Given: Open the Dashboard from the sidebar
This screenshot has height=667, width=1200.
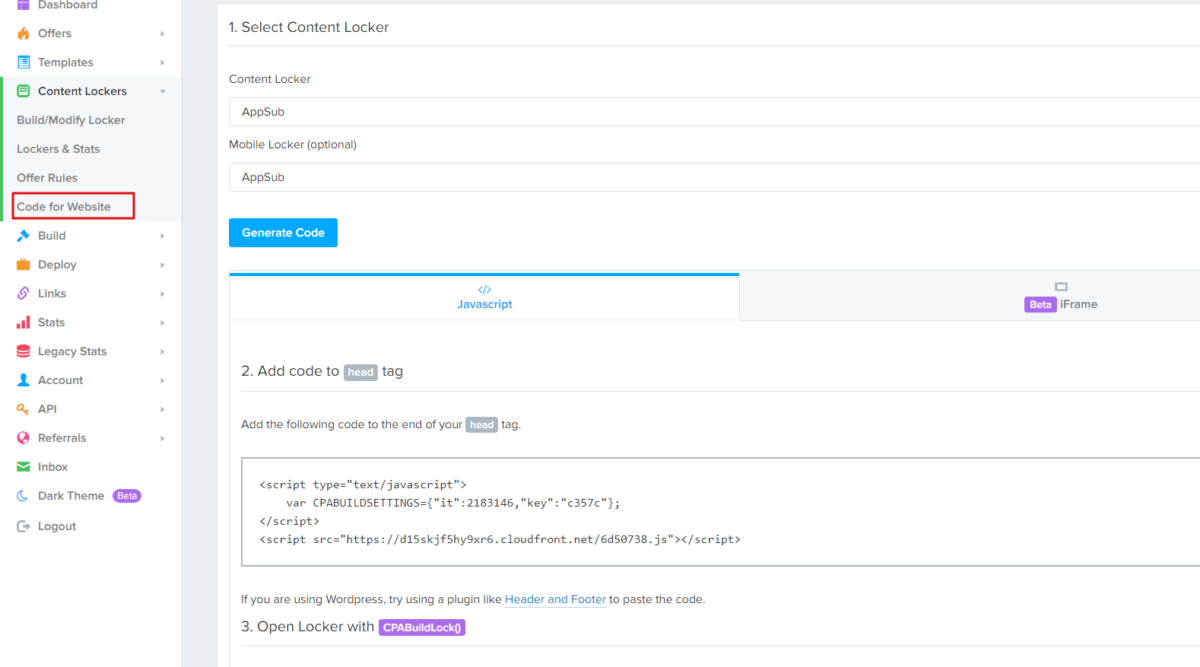Looking at the screenshot, I should click(x=25, y=6).
